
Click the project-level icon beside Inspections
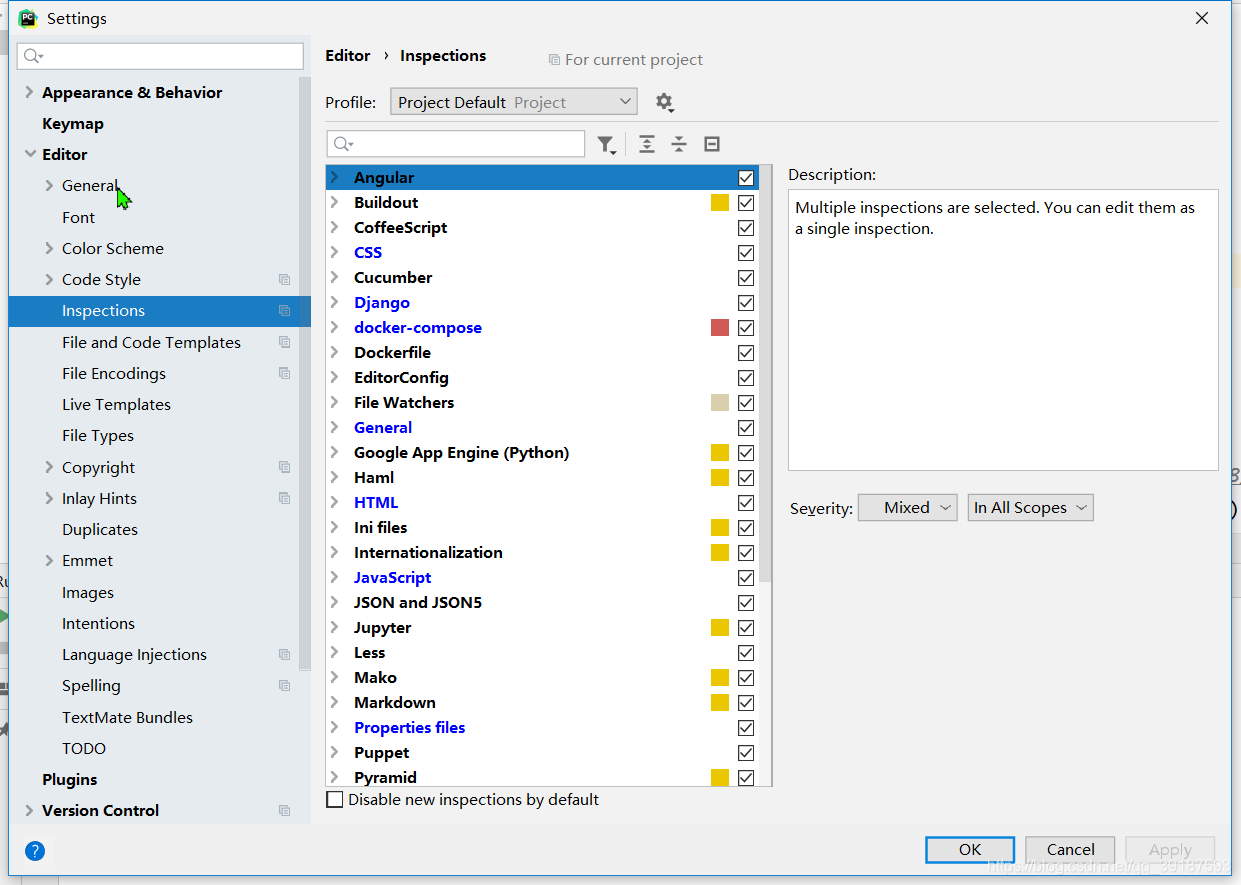[285, 311]
